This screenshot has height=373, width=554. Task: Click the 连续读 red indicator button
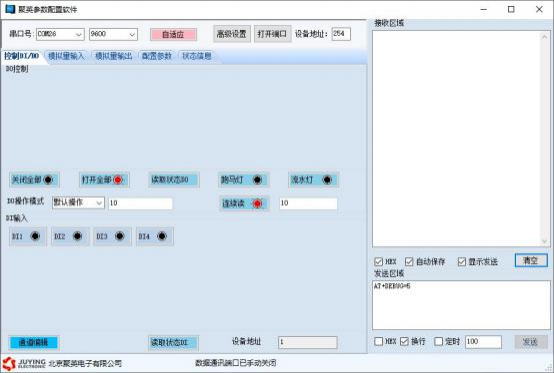pos(244,203)
